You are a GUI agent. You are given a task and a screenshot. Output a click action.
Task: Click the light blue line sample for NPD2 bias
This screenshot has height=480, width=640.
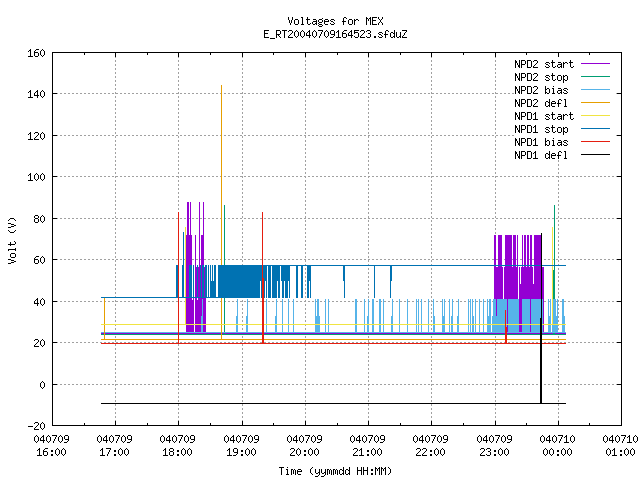coord(595,90)
